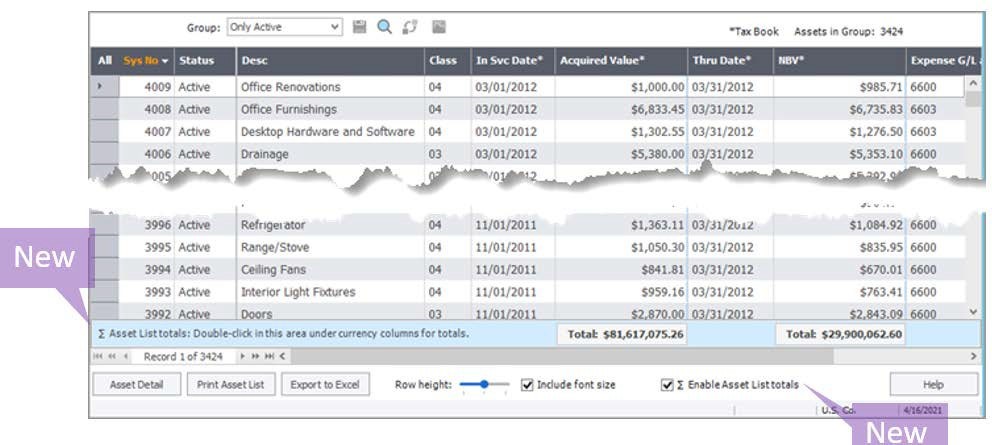Click vertical scrollbar thumb
Viewport: 992px width, 445px height.
[972, 99]
